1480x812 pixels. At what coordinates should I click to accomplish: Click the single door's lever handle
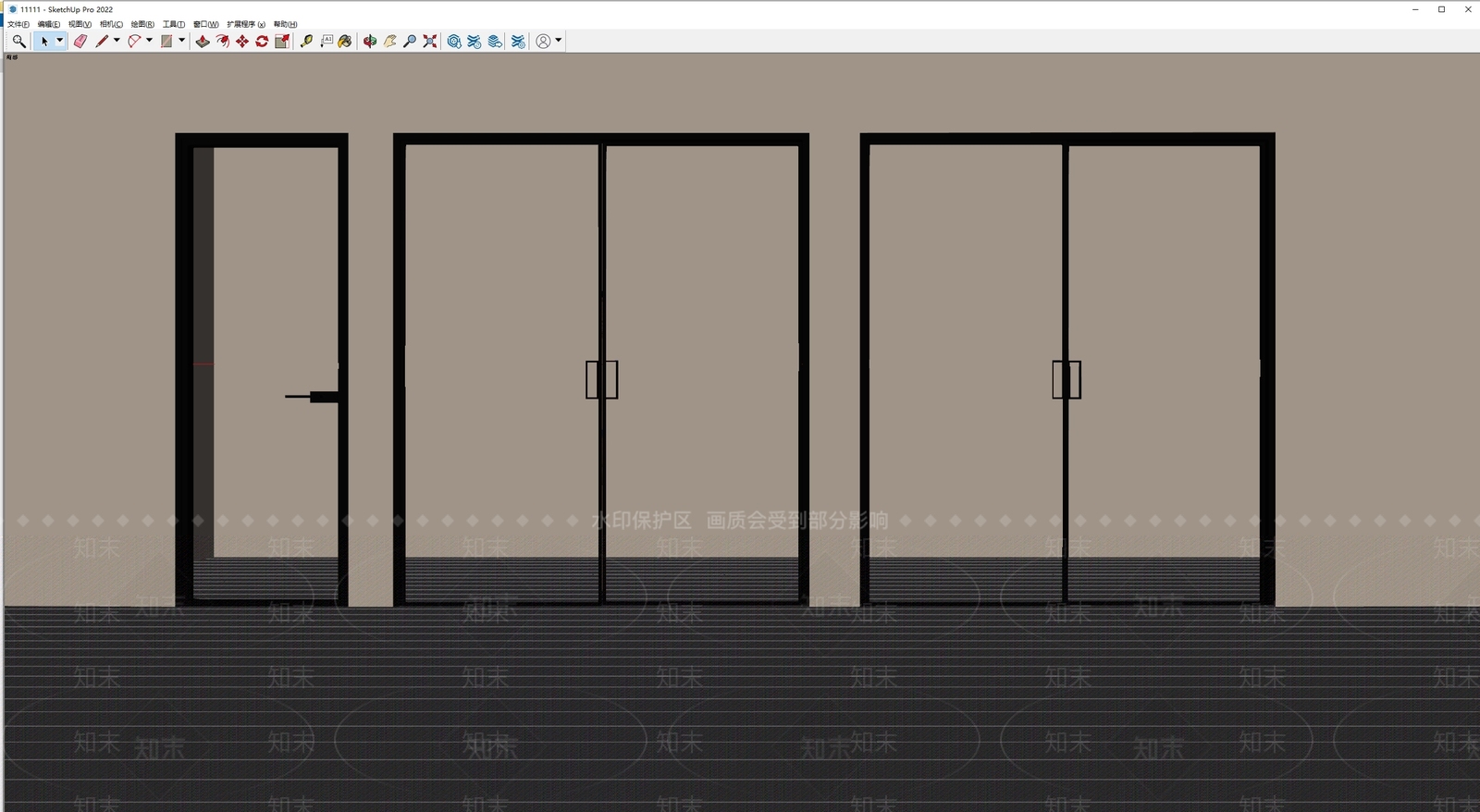pyautogui.click(x=312, y=397)
